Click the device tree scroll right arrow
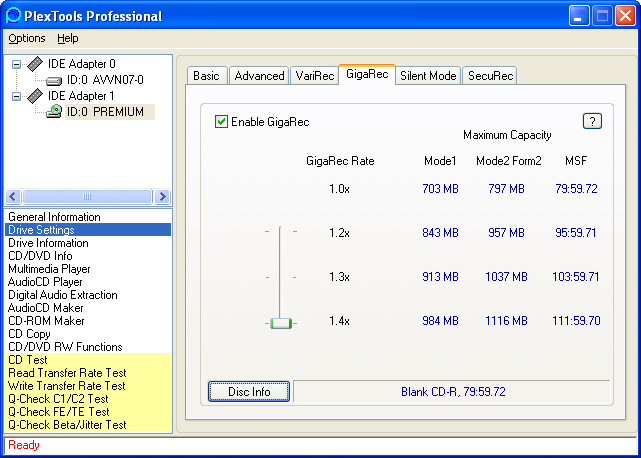The image size is (641, 458). click(x=162, y=197)
